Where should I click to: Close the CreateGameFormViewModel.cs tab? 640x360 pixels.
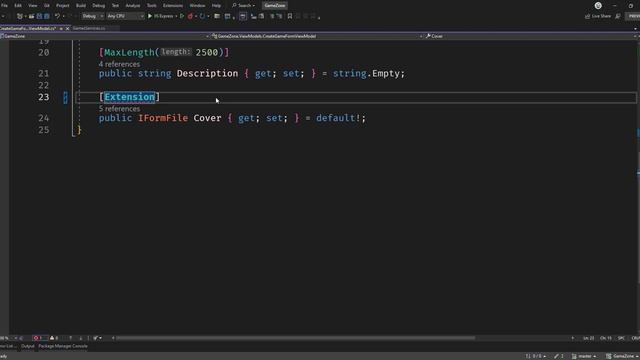point(67,29)
